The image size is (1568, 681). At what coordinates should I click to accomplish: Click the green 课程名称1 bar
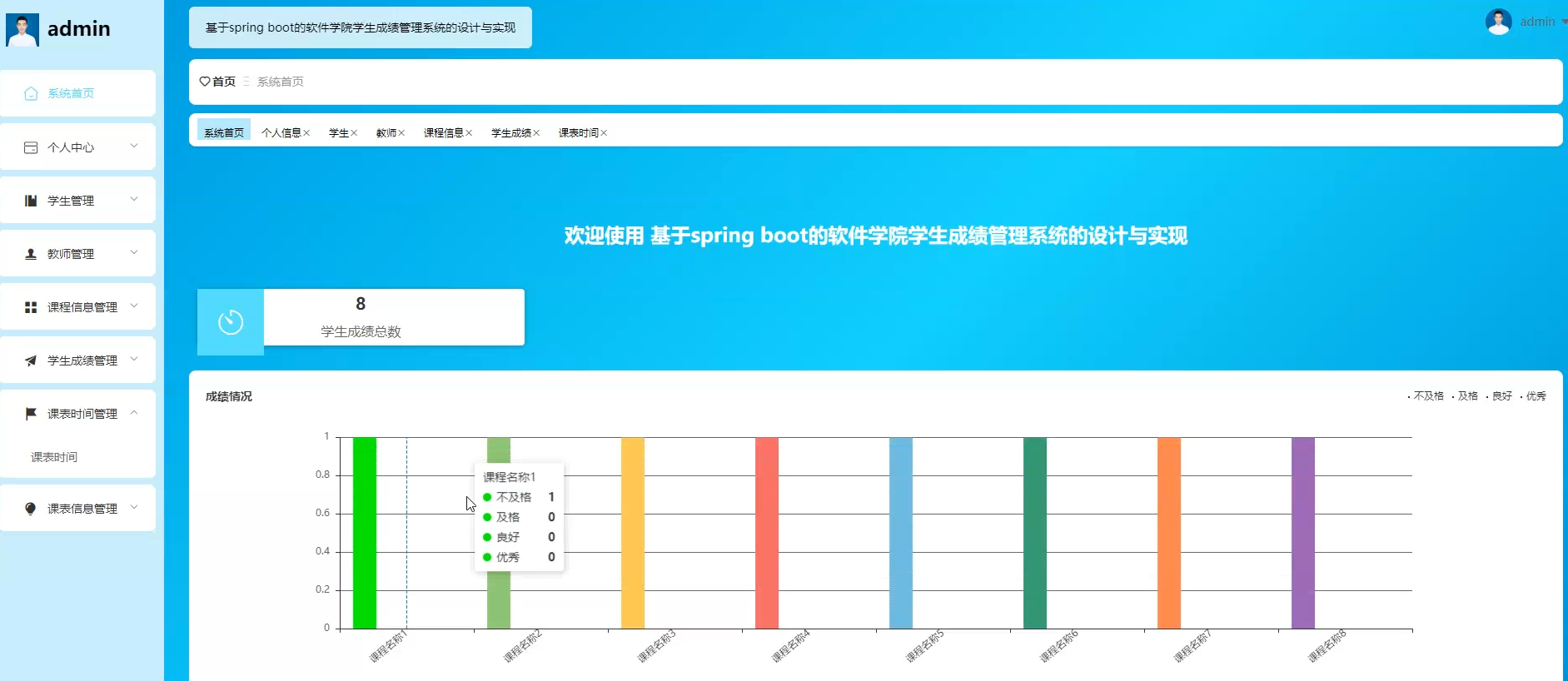(365, 533)
